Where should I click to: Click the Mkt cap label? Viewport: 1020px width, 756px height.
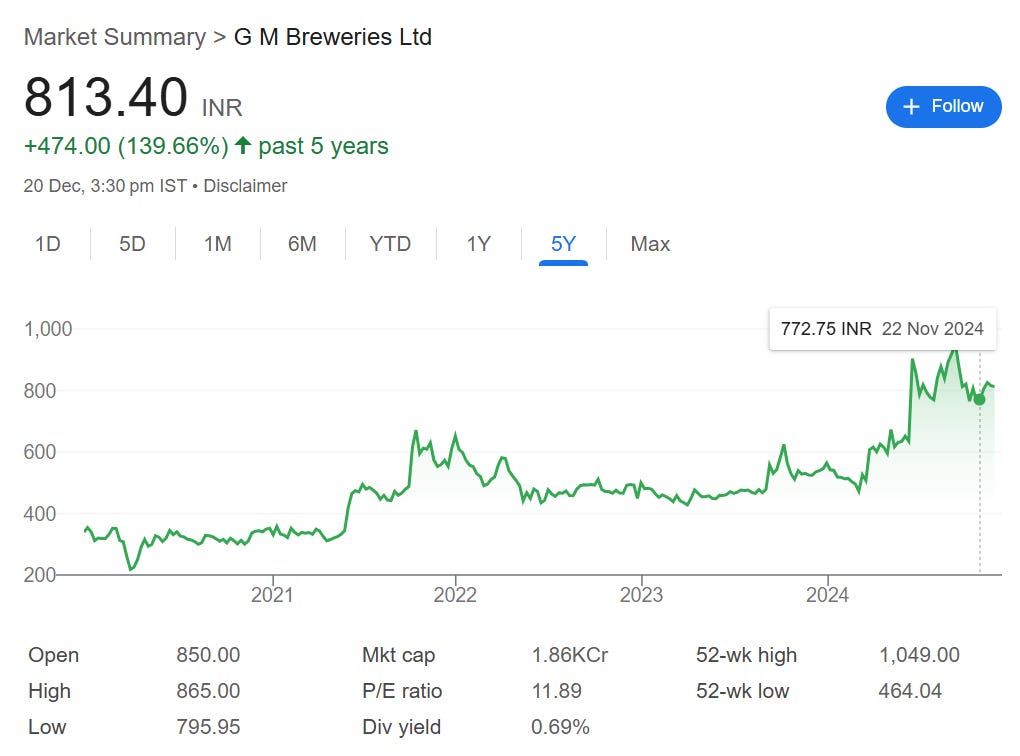tap(398, 655)
